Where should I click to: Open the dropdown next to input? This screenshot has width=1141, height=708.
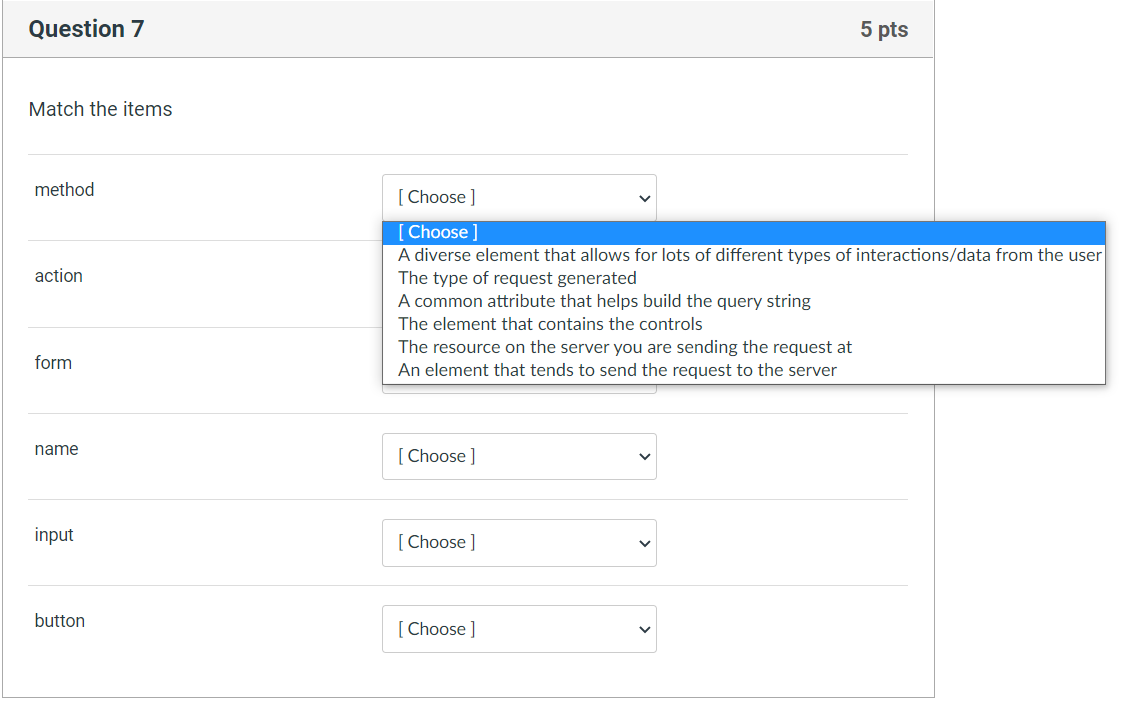click(518, 542)
